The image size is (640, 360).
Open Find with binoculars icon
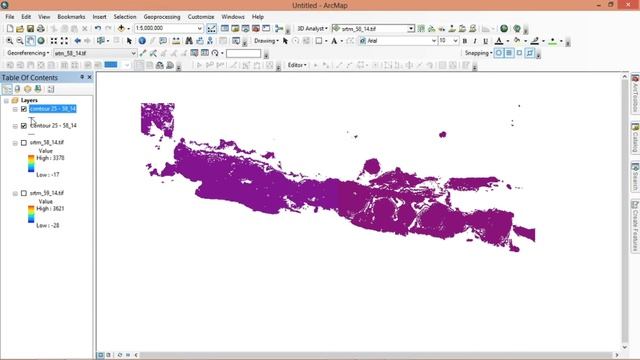pos(189,41)
